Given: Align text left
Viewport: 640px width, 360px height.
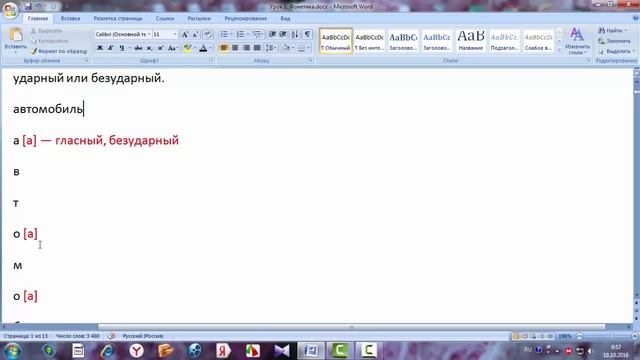Looking at the screenshot, I should [224, 48].
